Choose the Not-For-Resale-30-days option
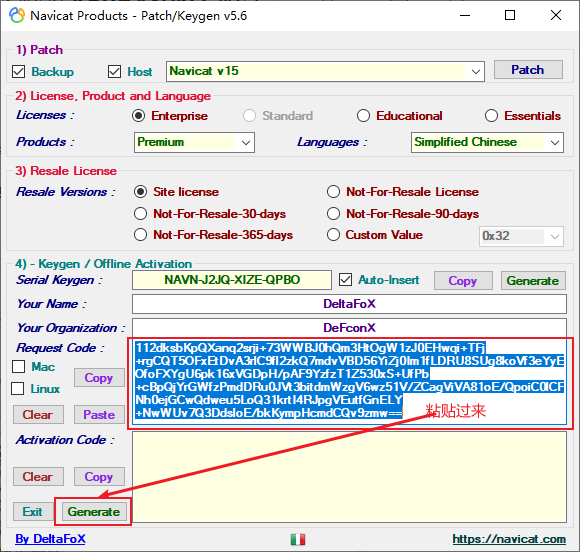This screenshot has height=552, width=580. coord(140,214)
